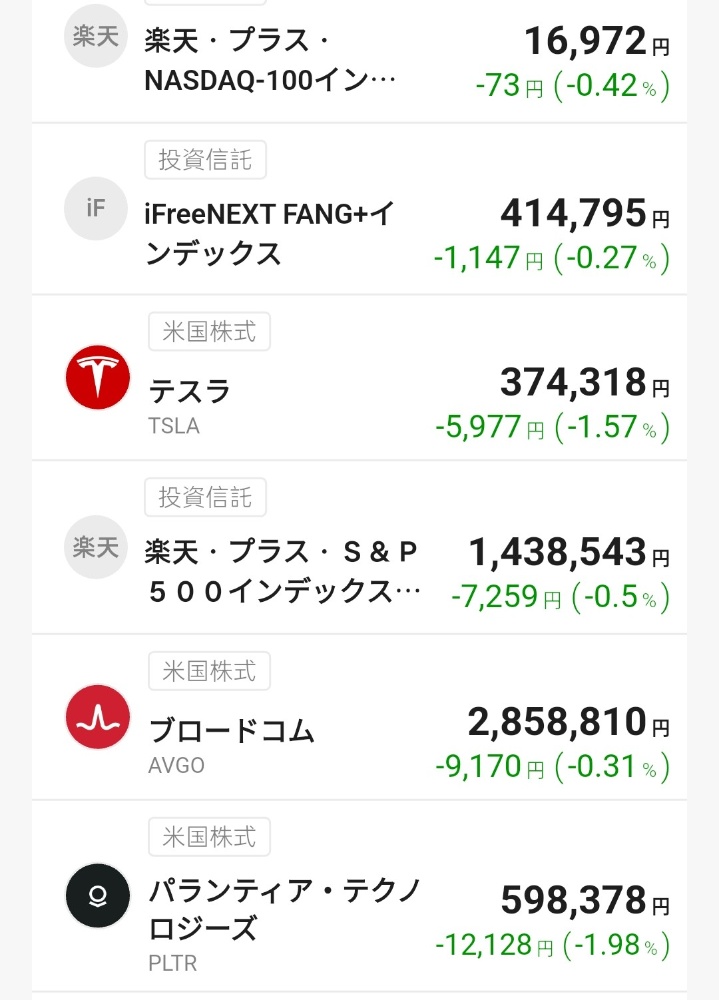The image size is (719, 1000).
Task: Open the テスラ stock name
Action: [x=189, y=391]
